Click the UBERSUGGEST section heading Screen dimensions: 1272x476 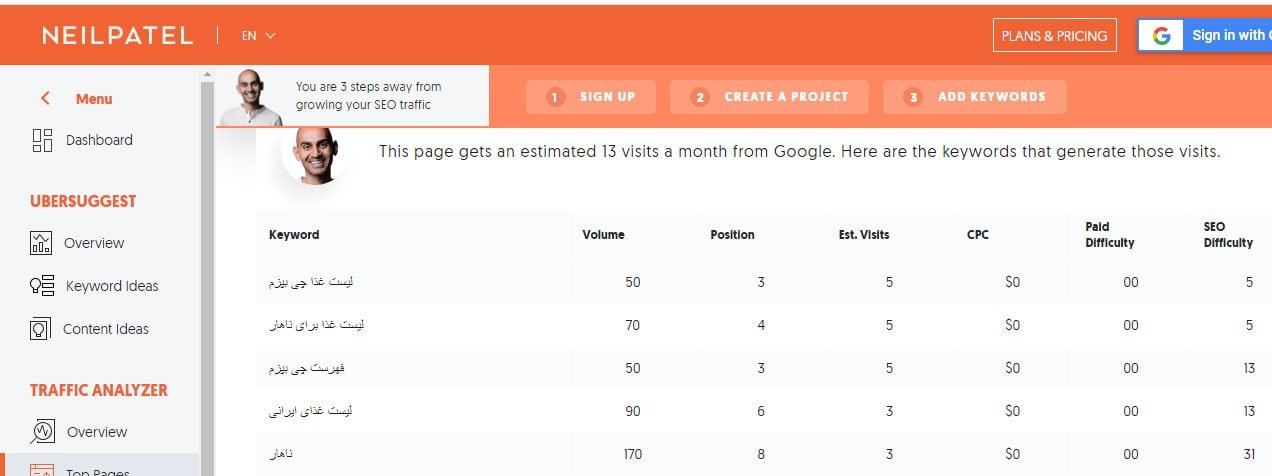(83, 201)
